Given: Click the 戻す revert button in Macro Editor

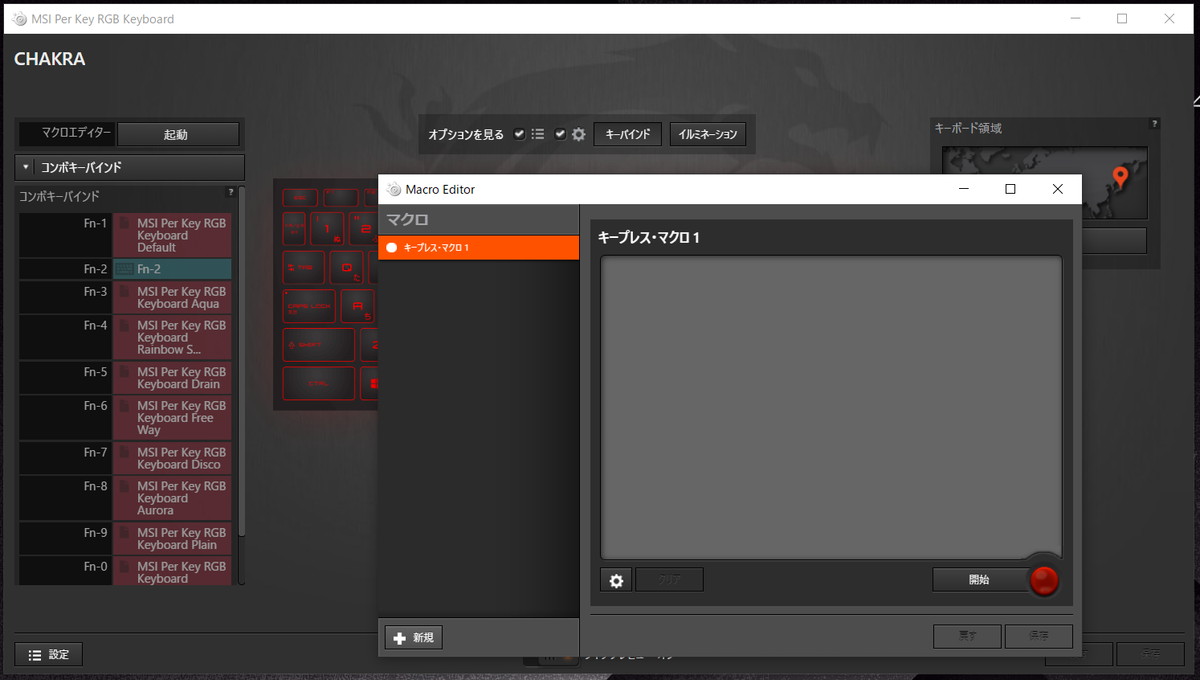Looking at the screenshot, I should point(967,636).
